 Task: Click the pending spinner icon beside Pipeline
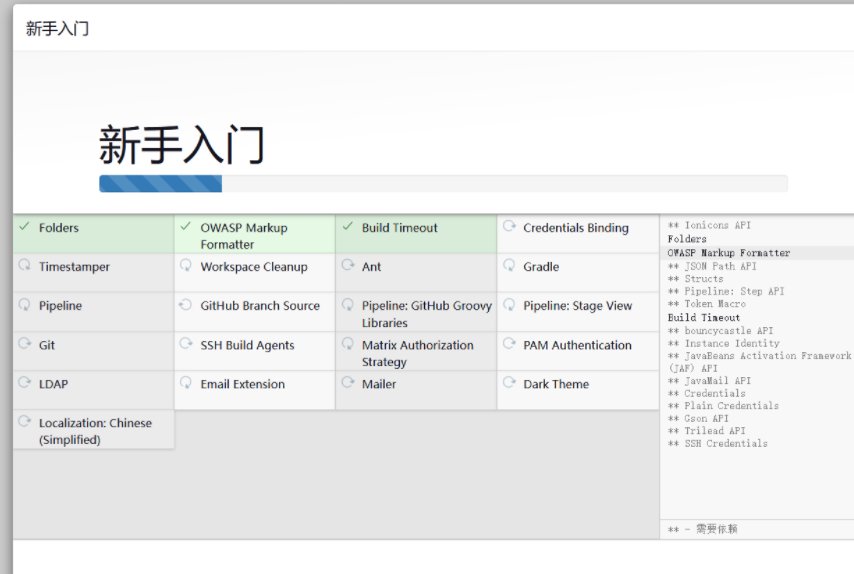(x=25, y=304)
